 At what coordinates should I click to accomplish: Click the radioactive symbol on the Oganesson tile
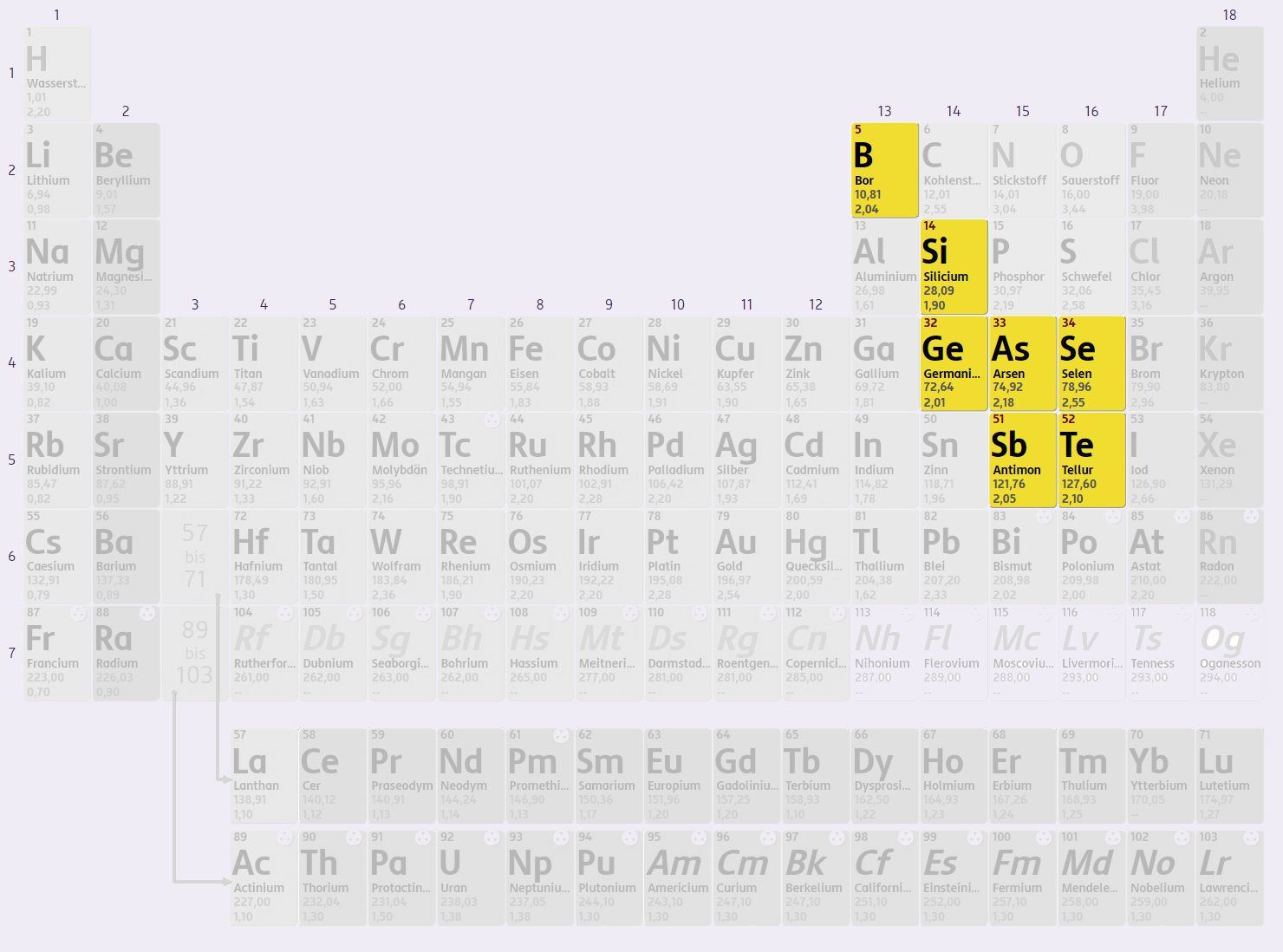pyautogui.click(x=1251, y=614)
